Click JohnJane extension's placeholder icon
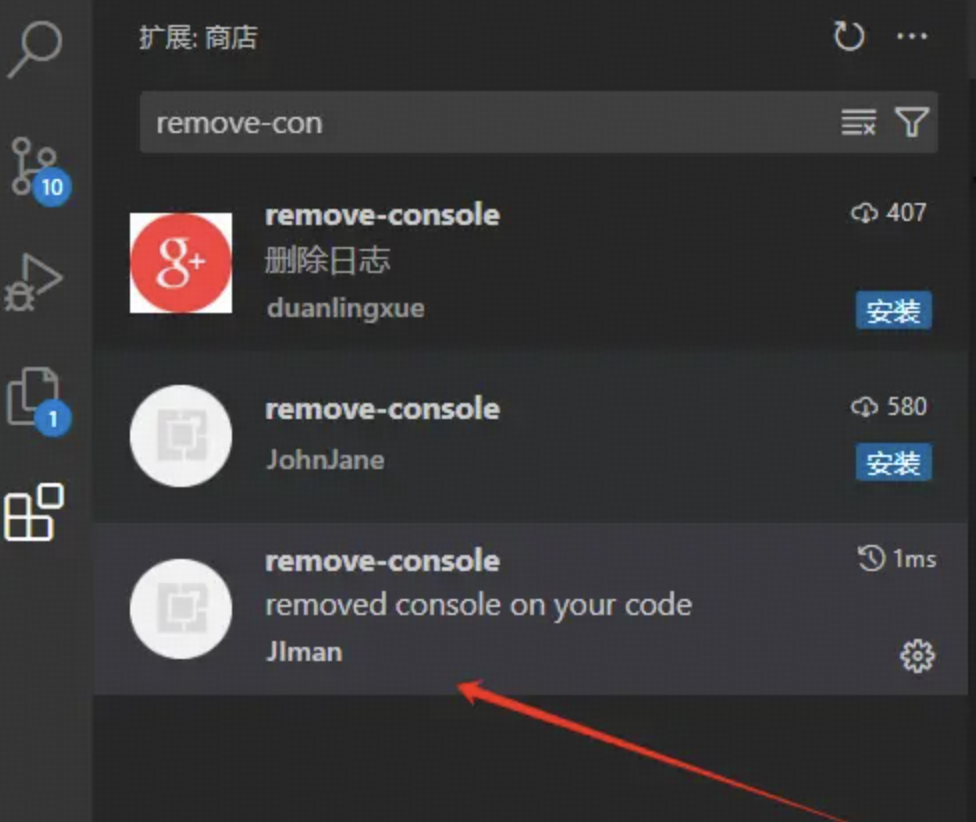The height and width of the screenshot is (822, 976). (x=181, y=436)
